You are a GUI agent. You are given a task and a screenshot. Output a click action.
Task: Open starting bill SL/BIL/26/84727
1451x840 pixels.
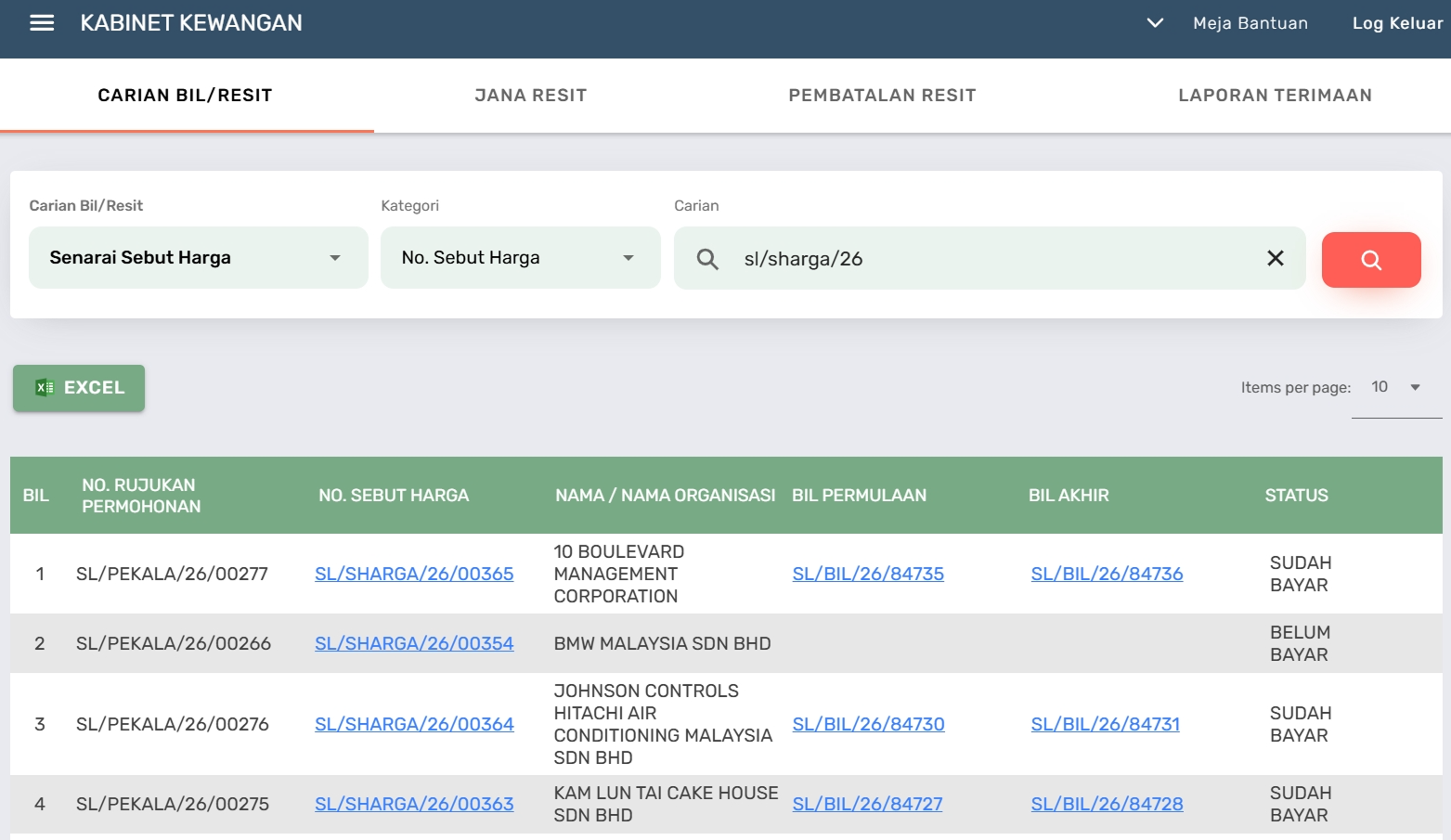pos(867,804)
